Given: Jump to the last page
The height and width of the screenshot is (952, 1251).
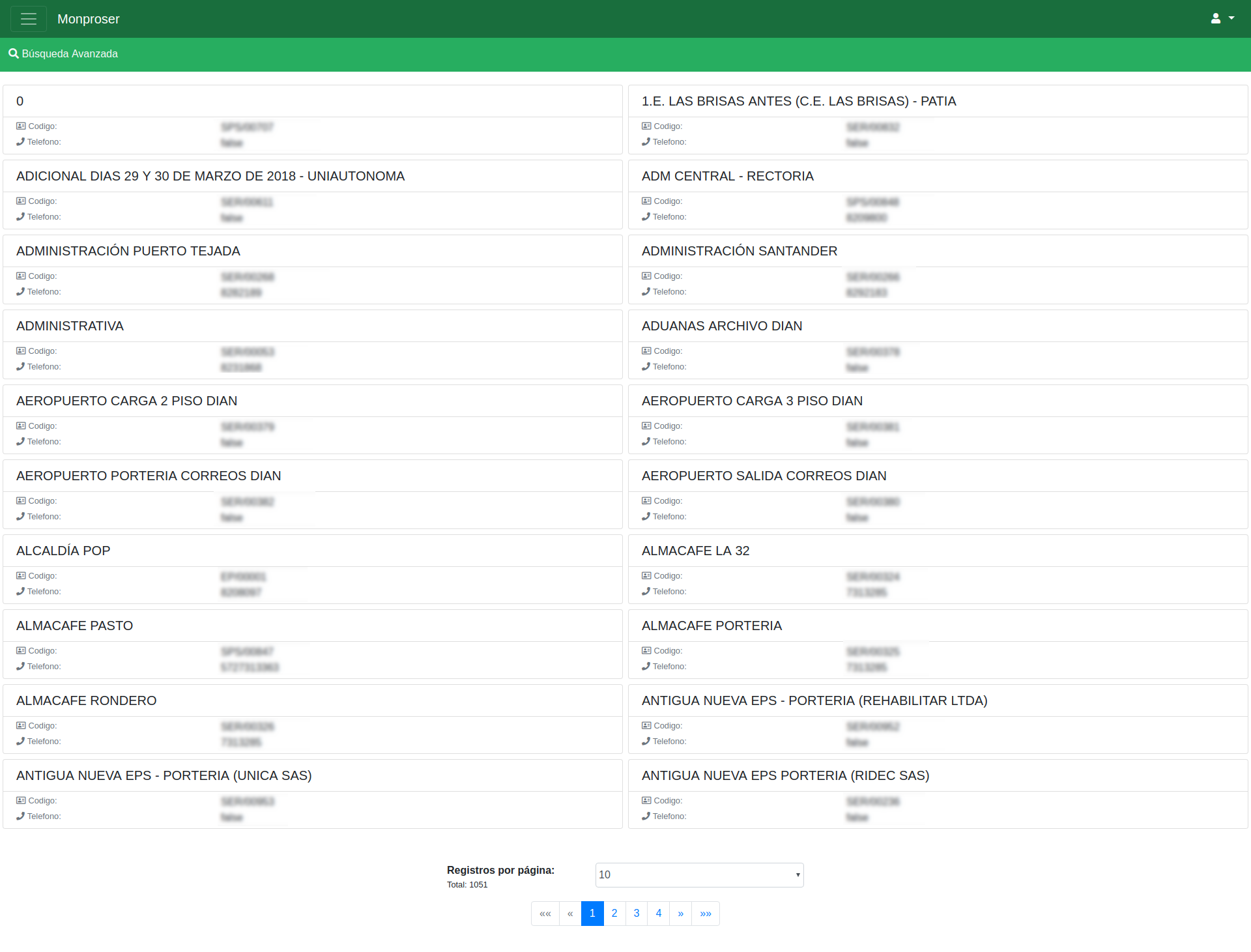Looking at the screenshot, I should coord(706,914).
